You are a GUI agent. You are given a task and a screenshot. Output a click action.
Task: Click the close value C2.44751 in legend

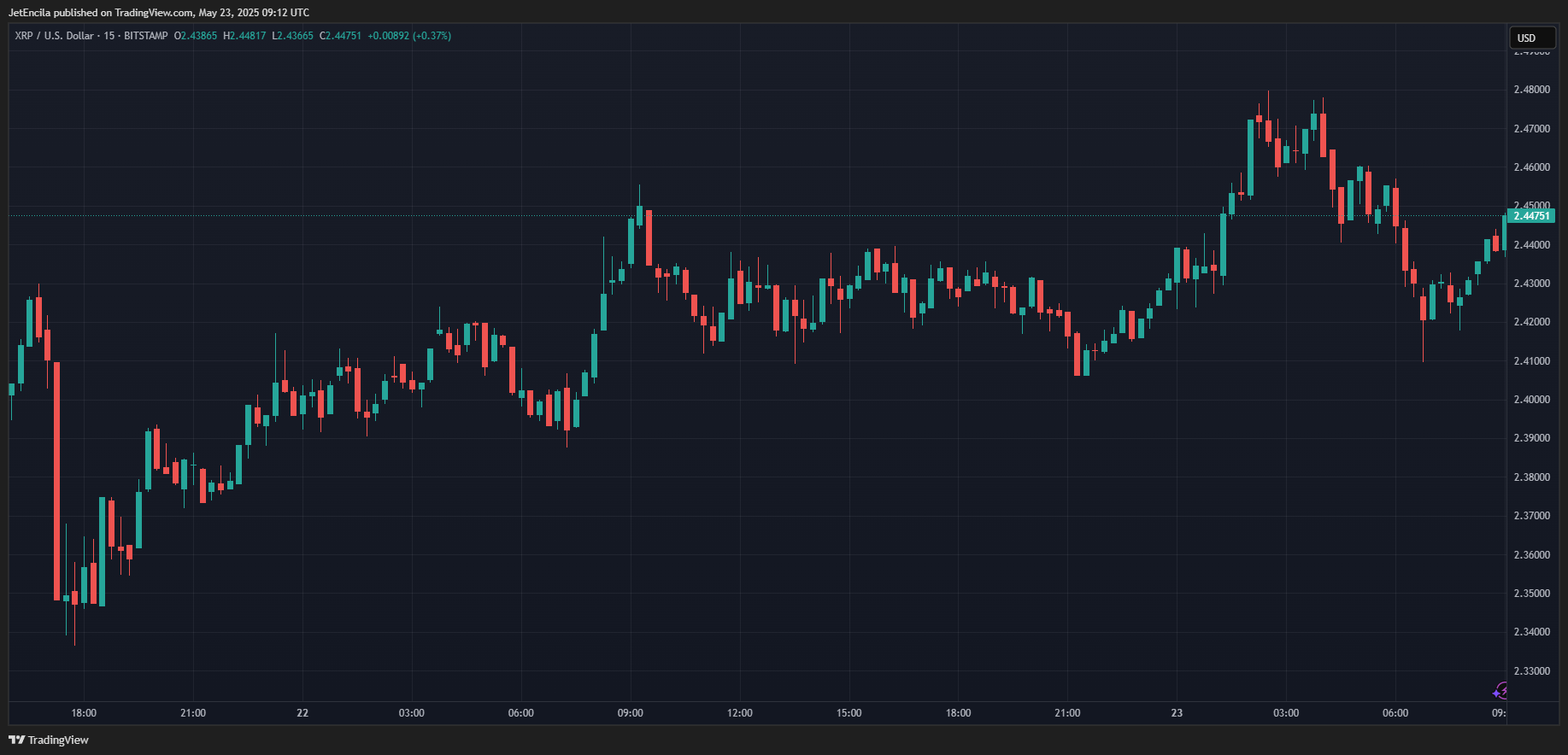(340, 36)
